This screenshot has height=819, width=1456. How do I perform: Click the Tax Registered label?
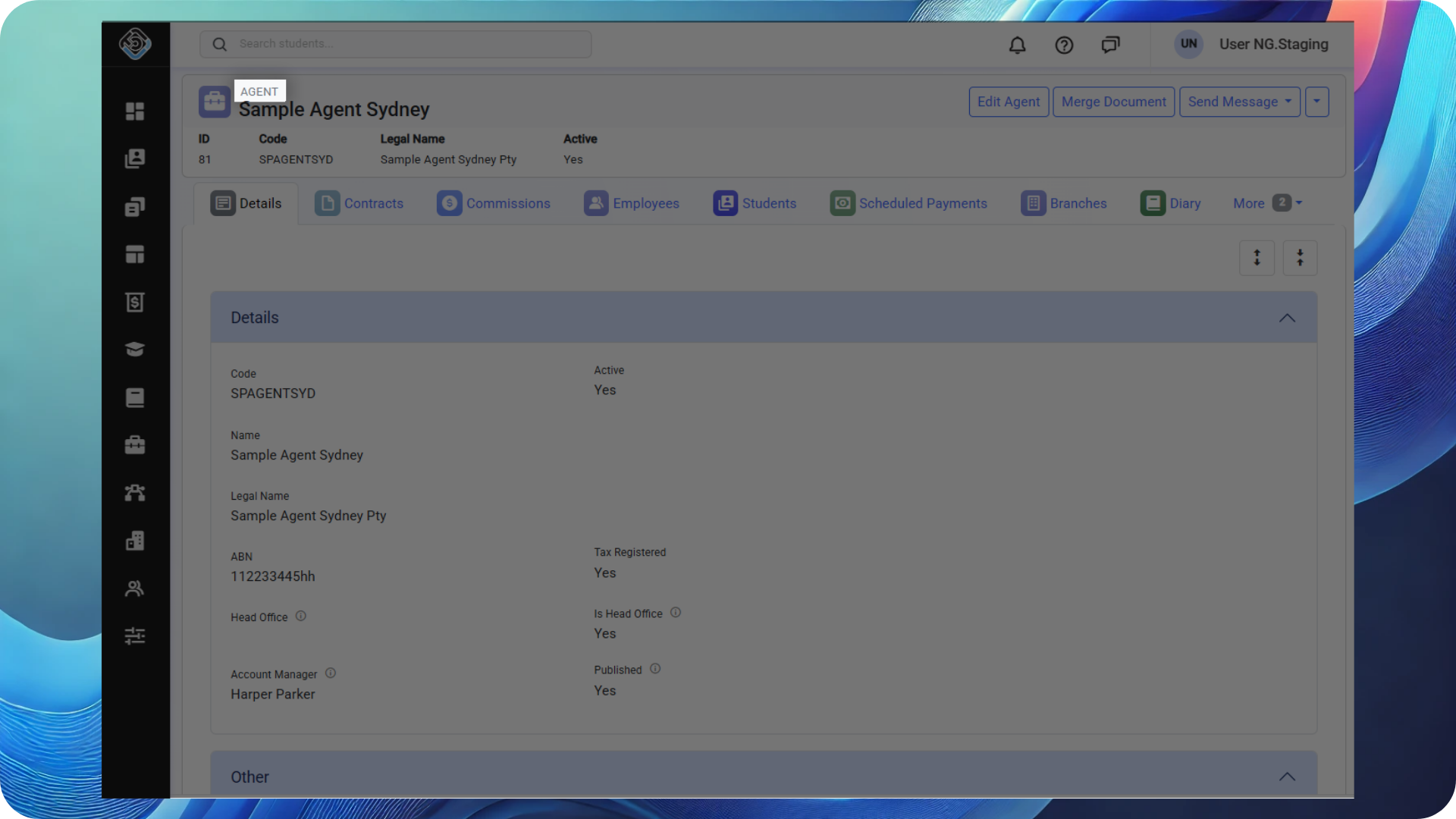pyautogui.click(x=630, y=552)
